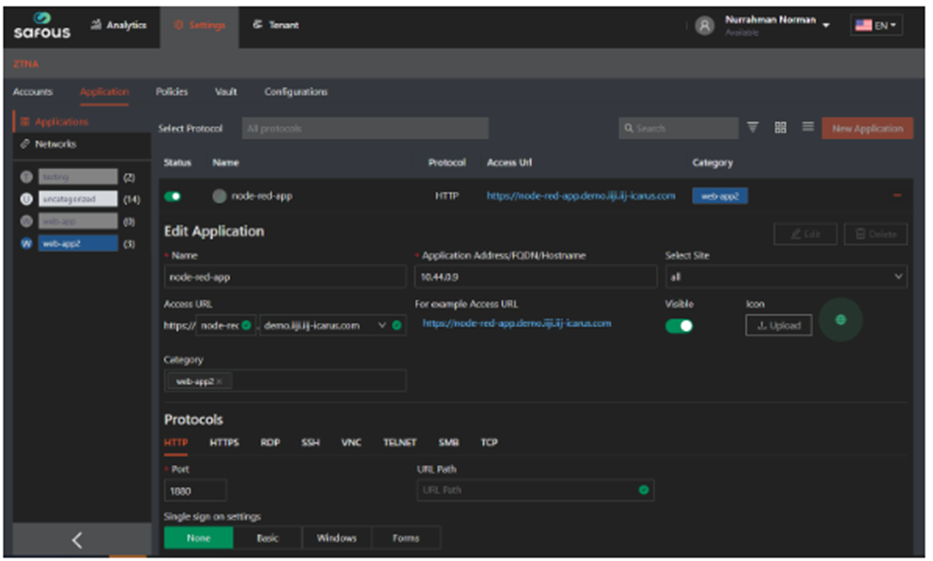Select the testing category
Screen dimensions: 933x561
78,177
